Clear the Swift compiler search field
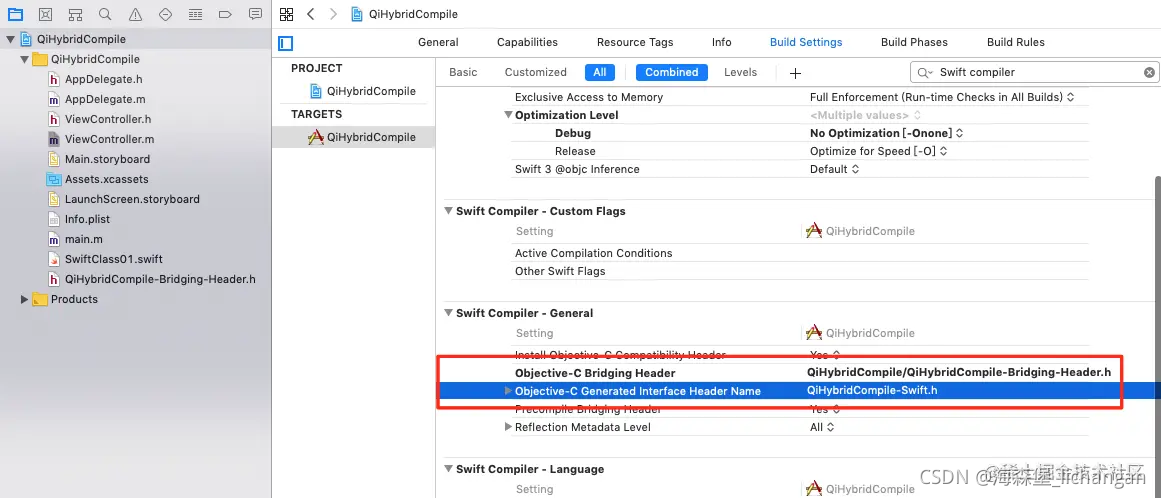The width and height of the screenshot is (1161, 498). click(x=1149, y=73)
